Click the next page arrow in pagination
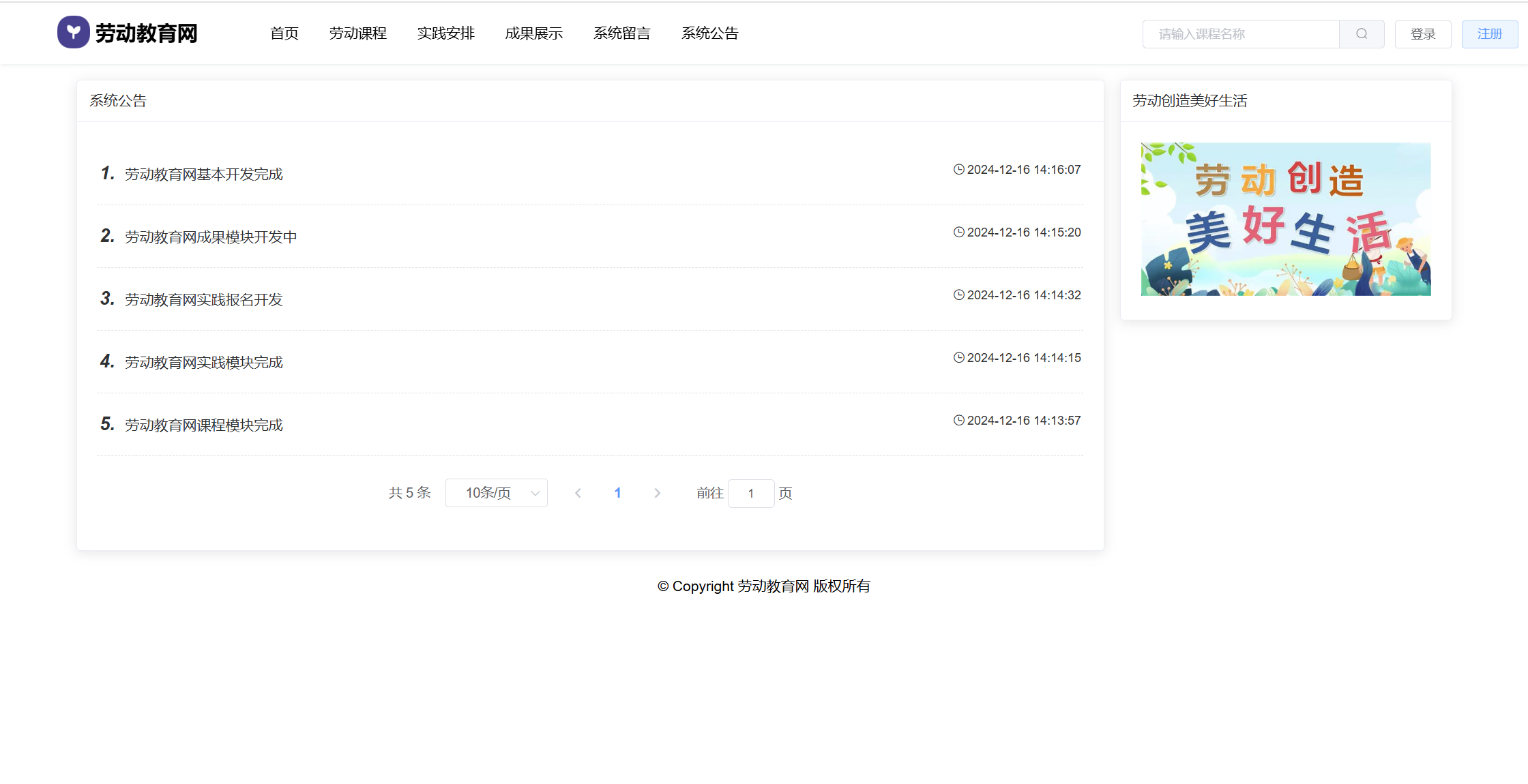The height and width of the screenshot is (784, 1528). pos(657,493)
